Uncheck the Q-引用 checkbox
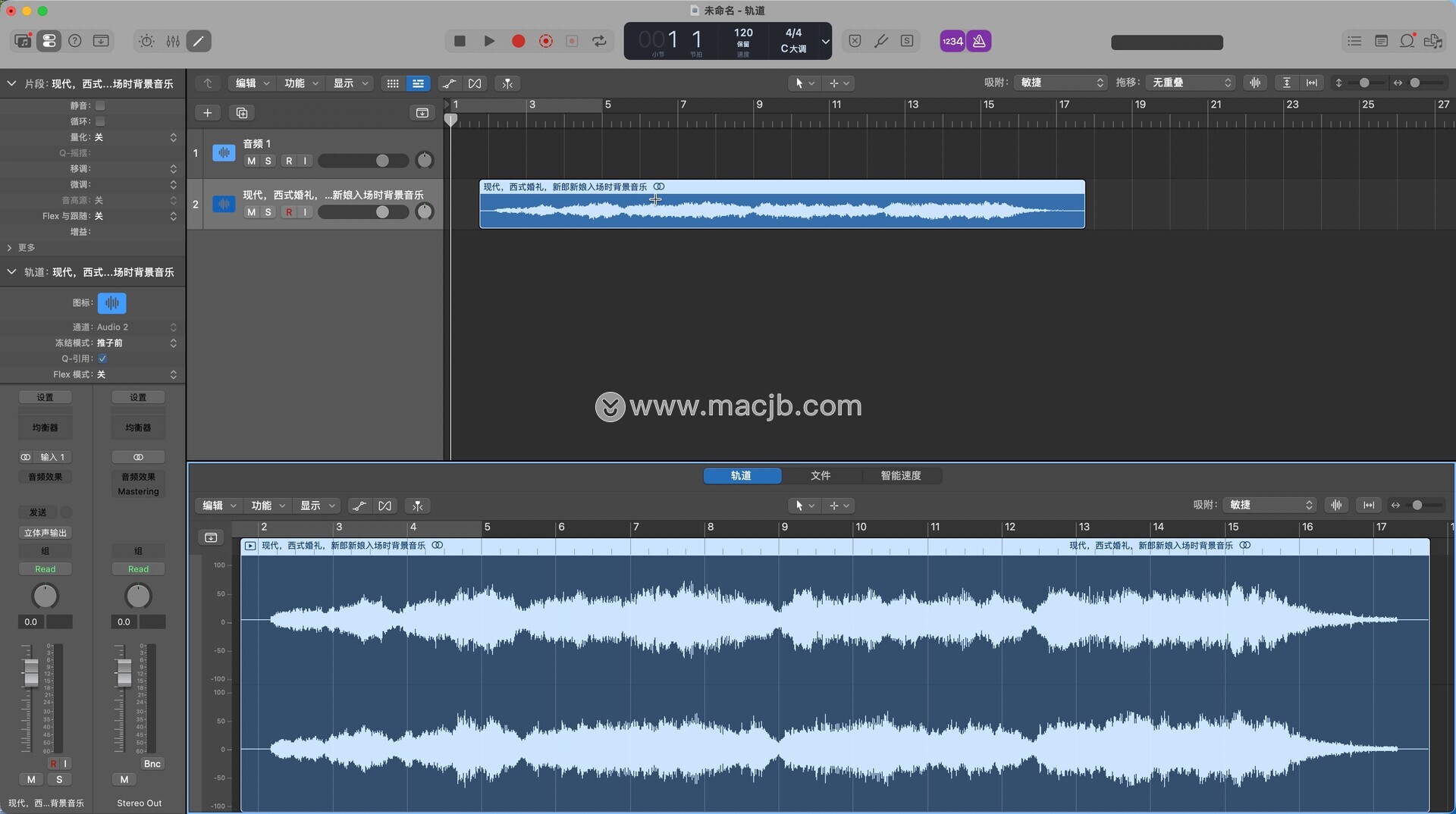Viewport: 1456px width, 814px height. [x=102, y=358]
